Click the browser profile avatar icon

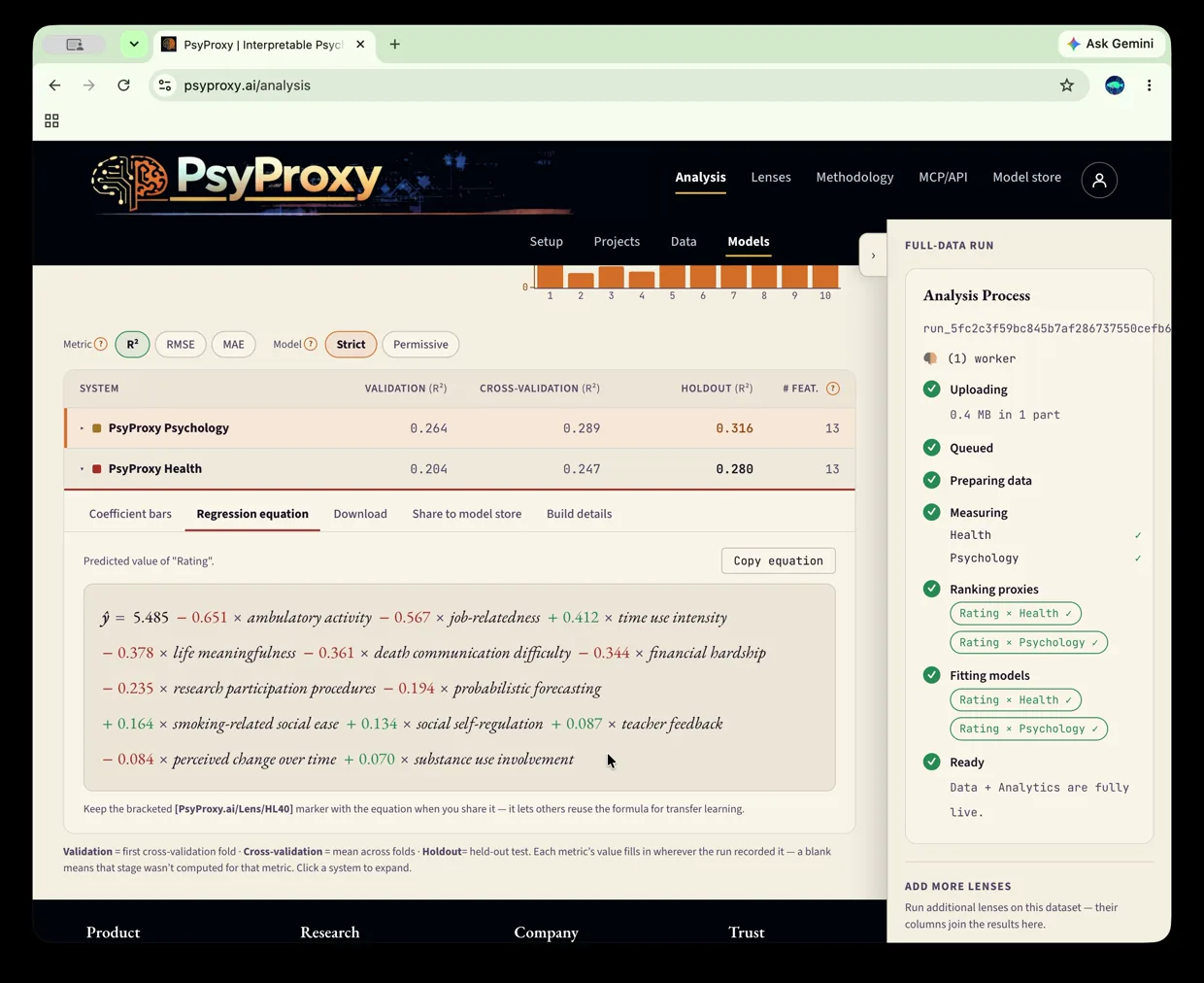pos(1115,85)
